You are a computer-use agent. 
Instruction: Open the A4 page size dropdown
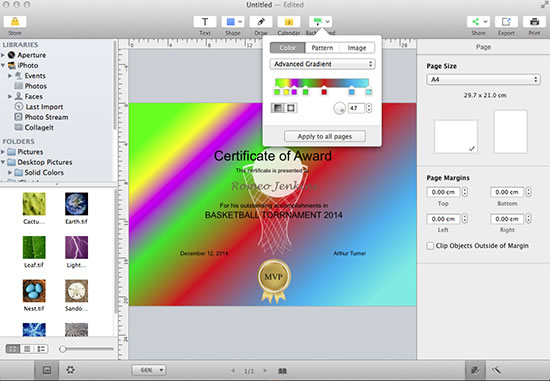[x=483, y=80]
